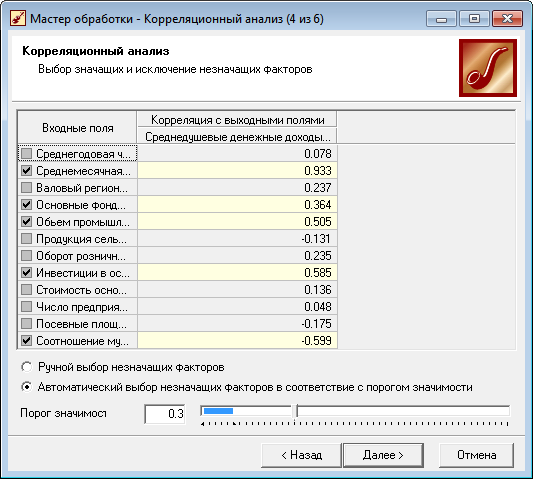Select Ручной выбор незначащих факторов radio
533x479 pixels.
point(27,367)
